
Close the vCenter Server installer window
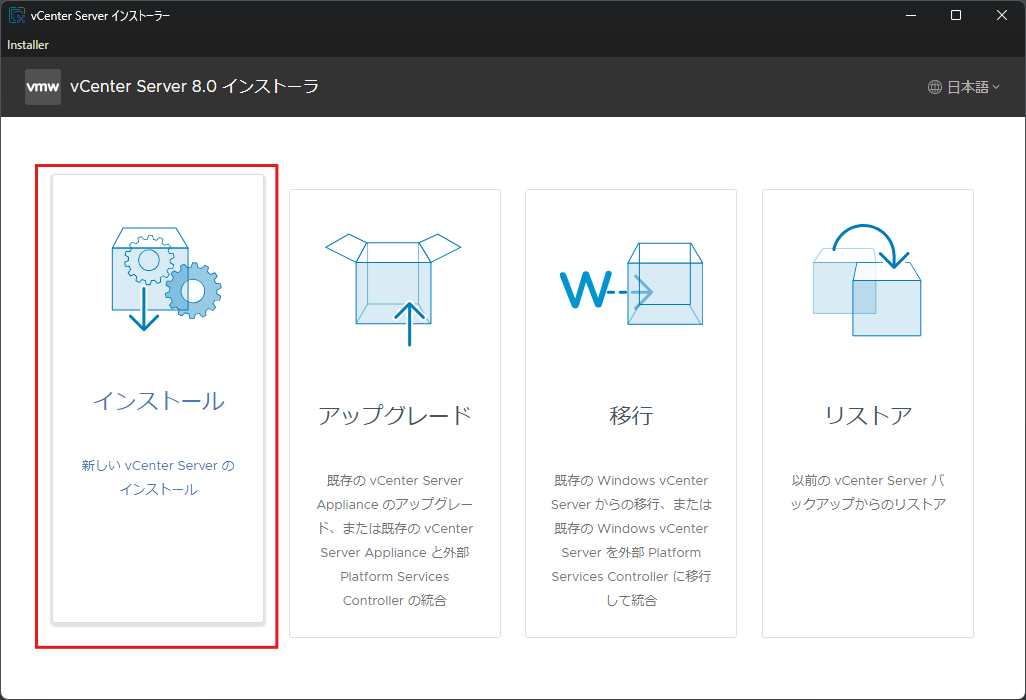tap(1002, 15)
